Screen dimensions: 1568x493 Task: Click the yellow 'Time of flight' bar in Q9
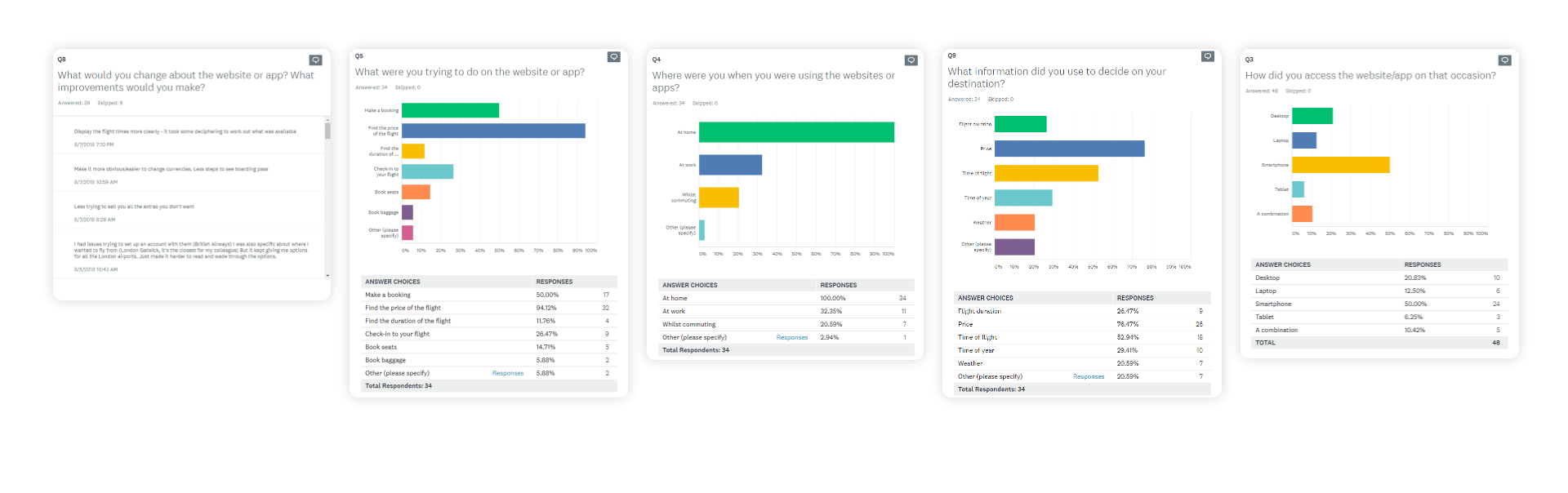[x=1046, y=173]
